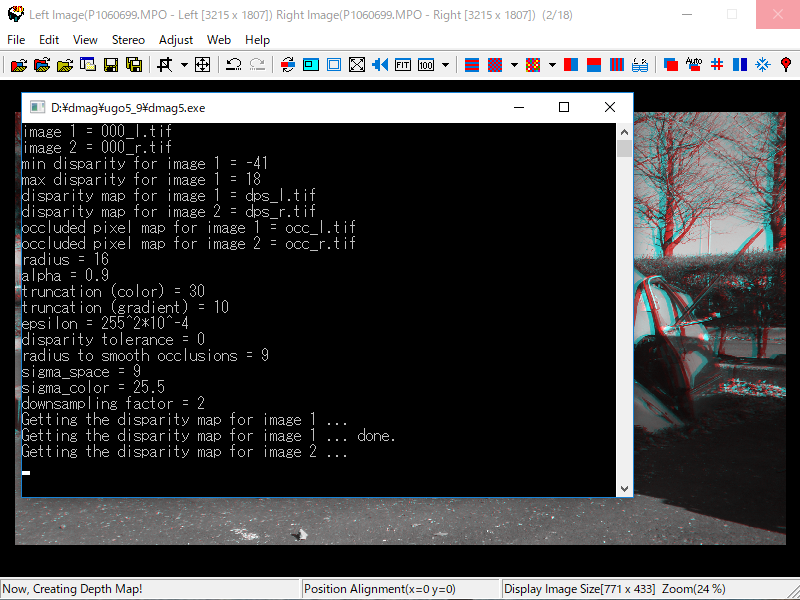Open the View menu
Viewport: 800px width, 600px height.
click(x=85, y=40)
